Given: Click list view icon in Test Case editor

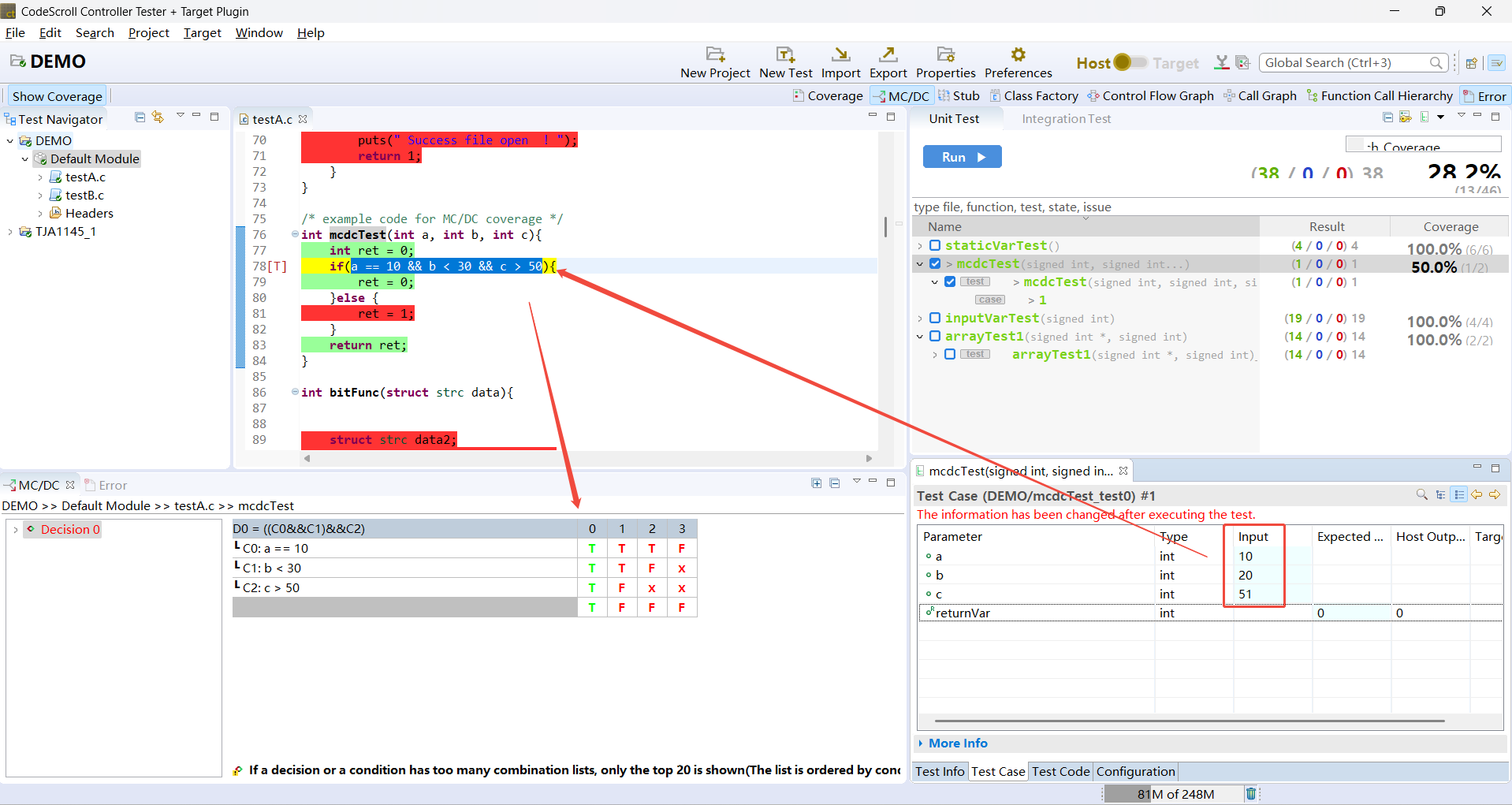Looking at the screenshot, I should coord(1459,494).
